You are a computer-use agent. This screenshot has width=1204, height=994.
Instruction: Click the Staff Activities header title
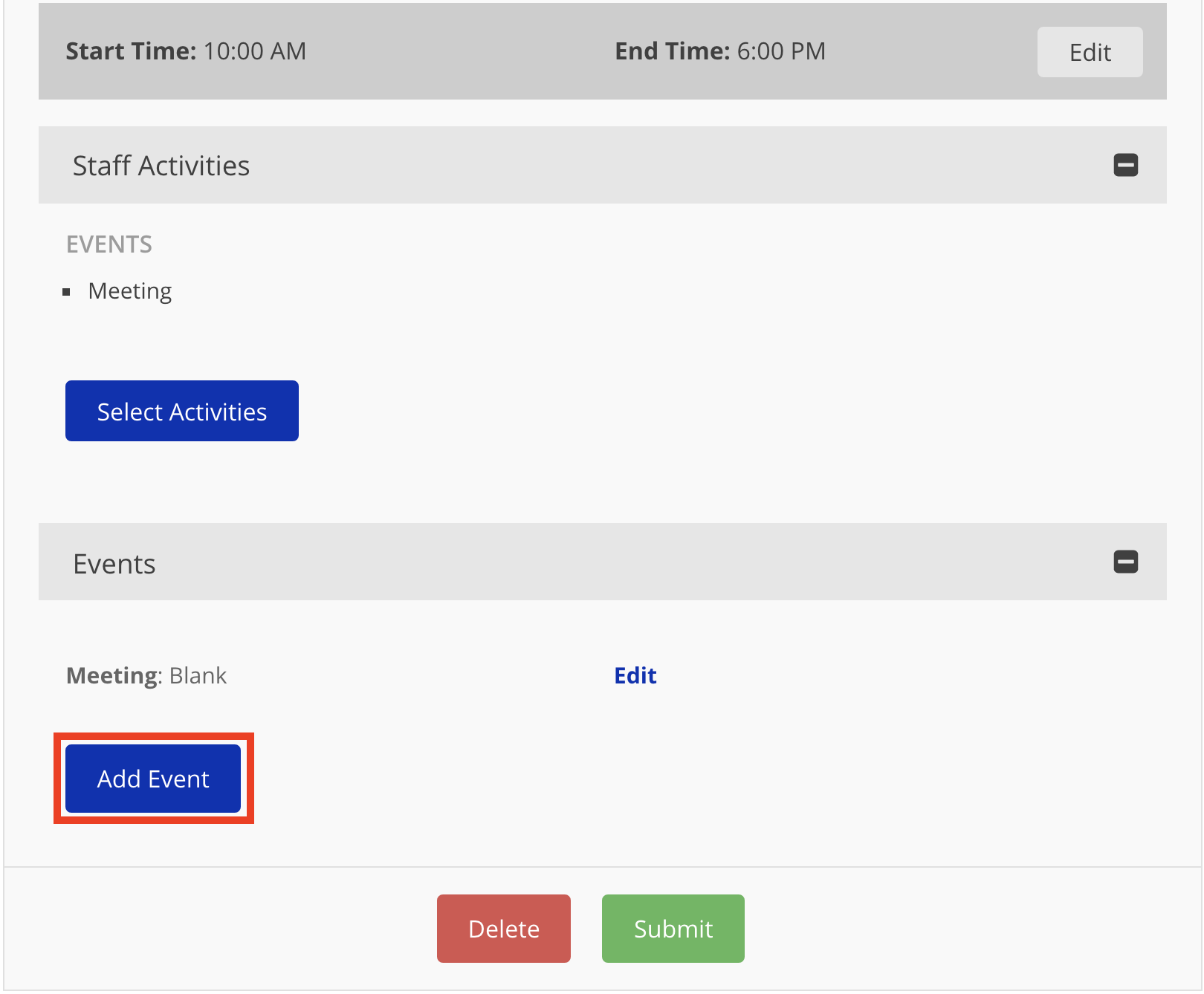click(x=161, y=166)
